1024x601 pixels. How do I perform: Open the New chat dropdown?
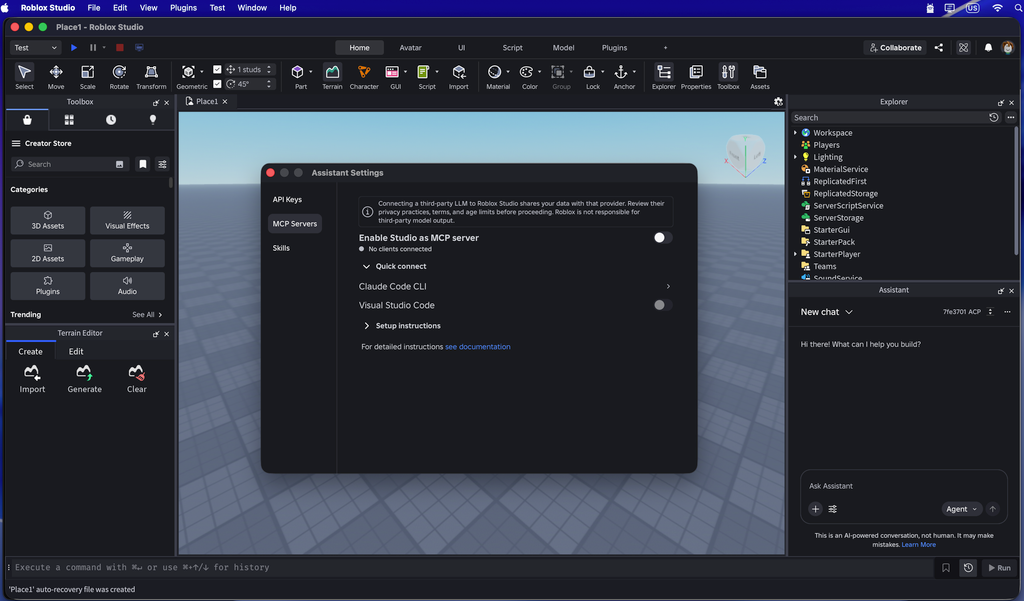click(x=826, y=312)
